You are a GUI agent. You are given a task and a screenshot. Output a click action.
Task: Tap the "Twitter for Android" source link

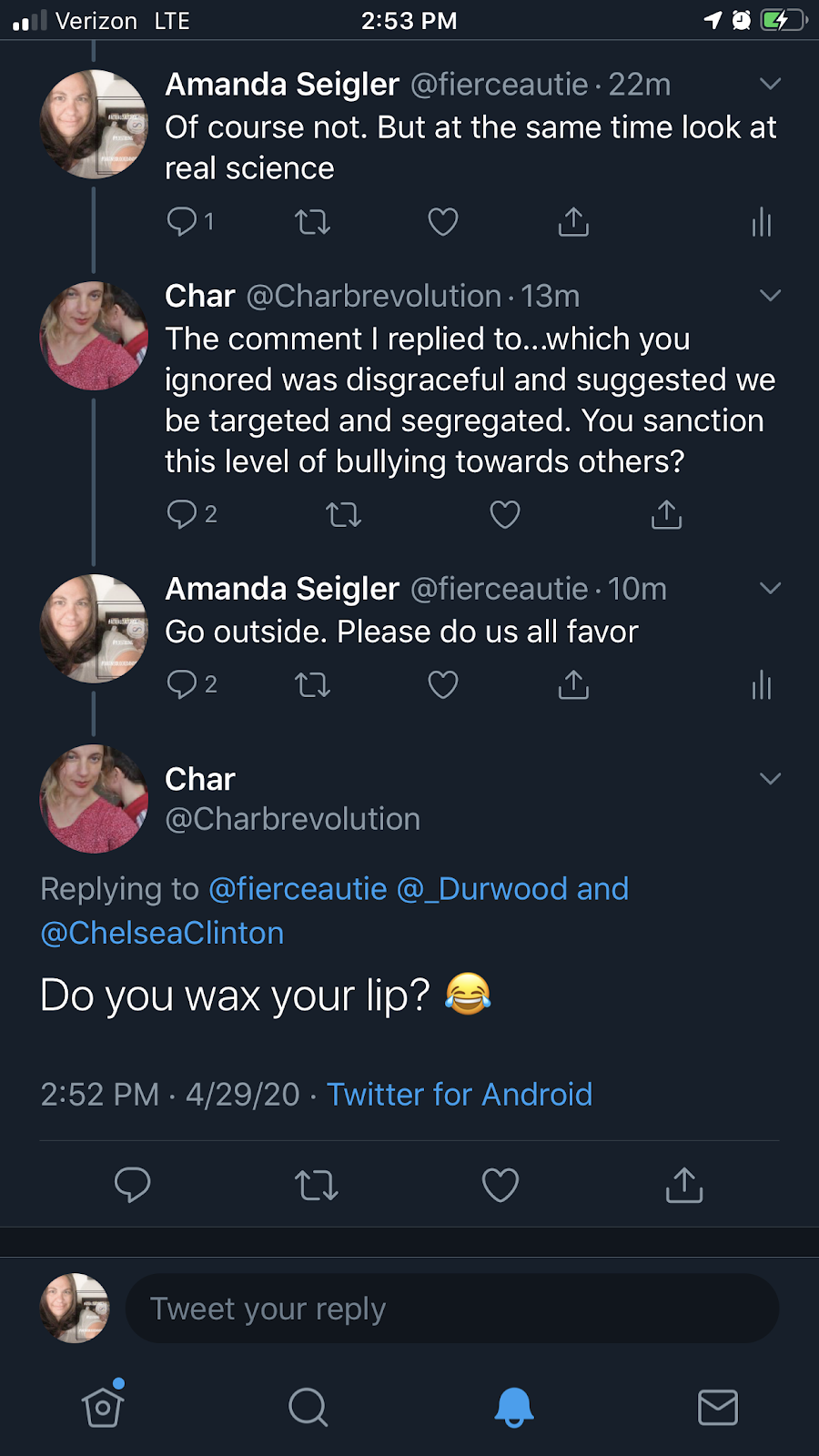(460, 1094)
